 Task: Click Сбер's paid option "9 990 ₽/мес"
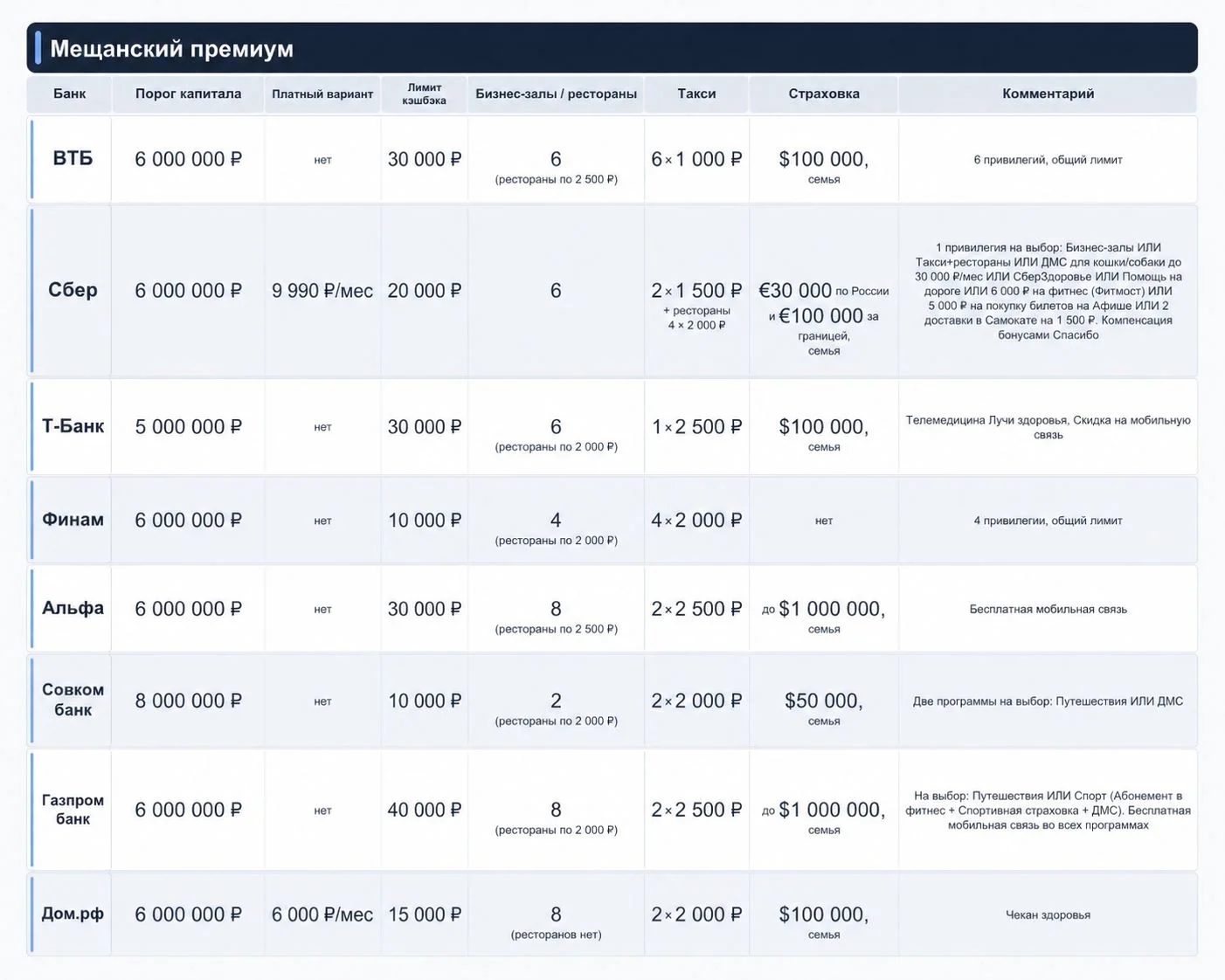tap(322, 291)
